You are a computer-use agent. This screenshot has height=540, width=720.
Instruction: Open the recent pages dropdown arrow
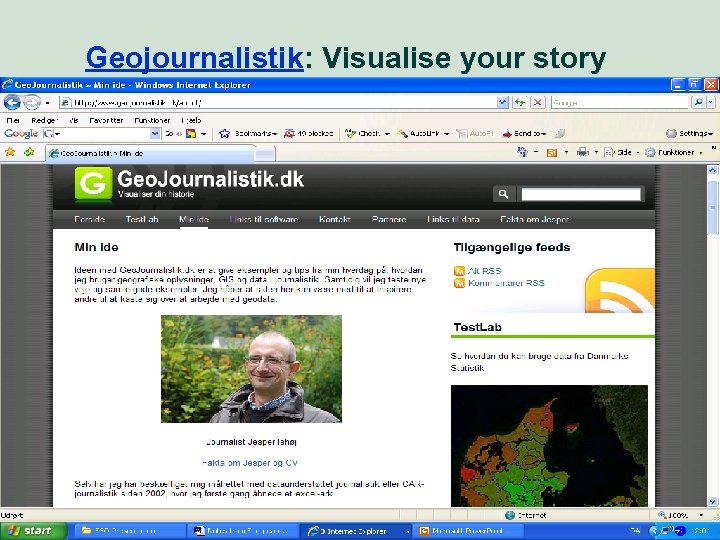tap(47, 103)
